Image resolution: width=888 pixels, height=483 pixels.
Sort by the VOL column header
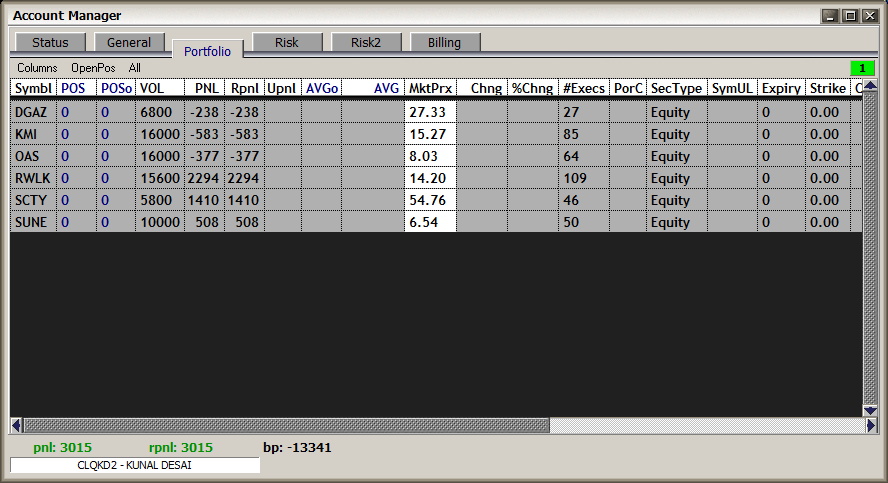pyautogui.click(x=160, y=88)
